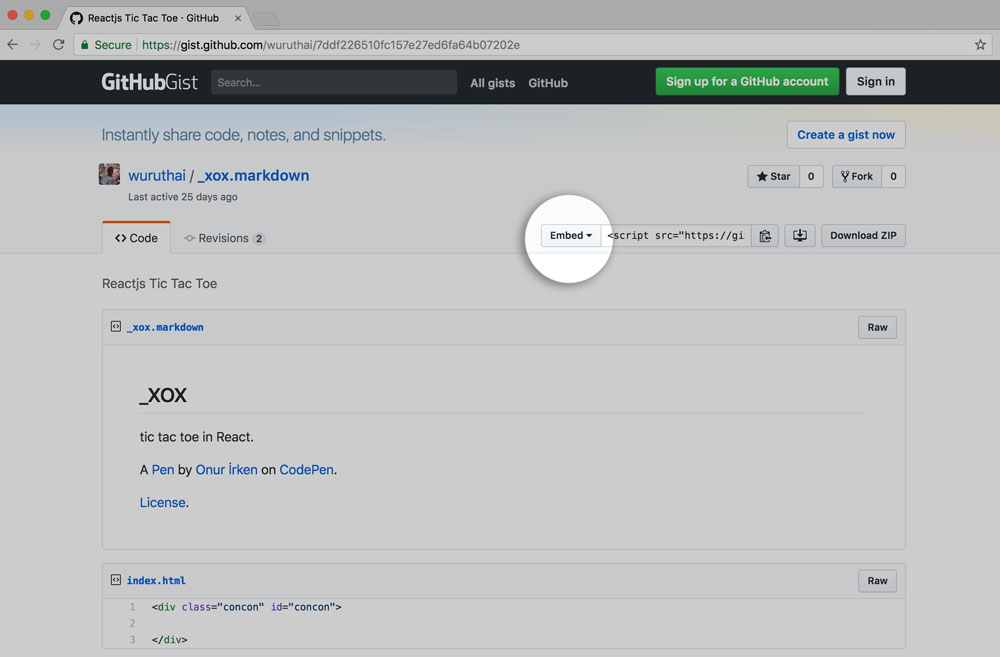Image resolution: width=1000 pixels, height=657 pixels.
Task: Open the Embed dropdown
Action: click(570, 235)
